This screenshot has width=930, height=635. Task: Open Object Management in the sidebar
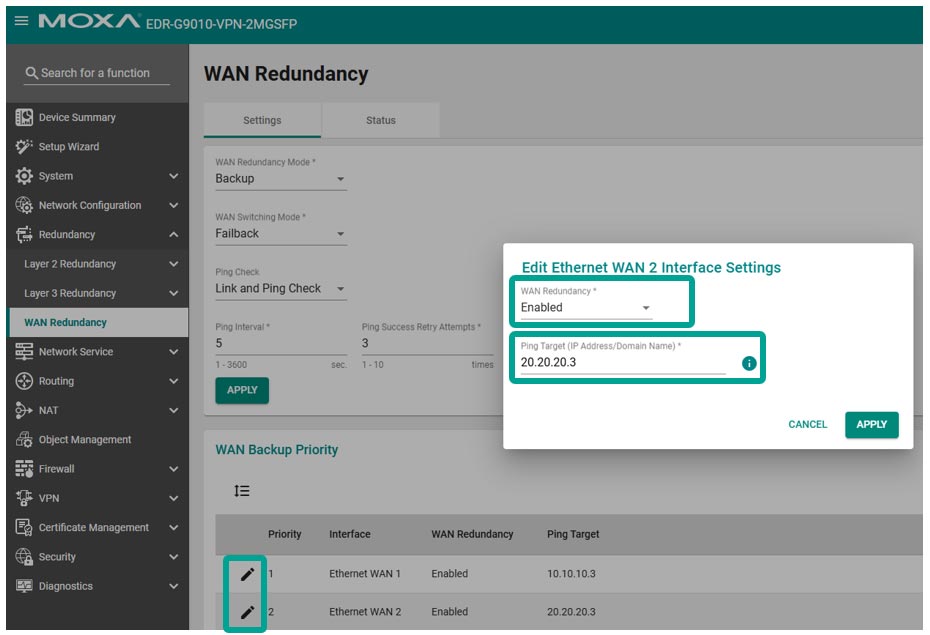tap(85, 440)
